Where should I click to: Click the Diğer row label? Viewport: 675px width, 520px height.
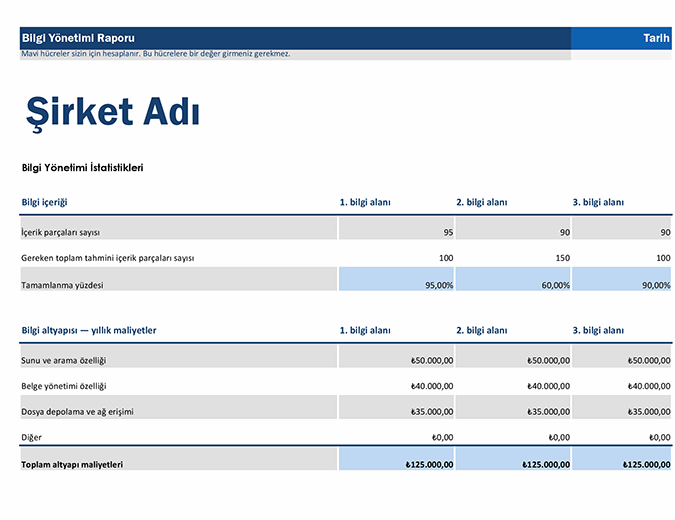click(x=32, y=437)
